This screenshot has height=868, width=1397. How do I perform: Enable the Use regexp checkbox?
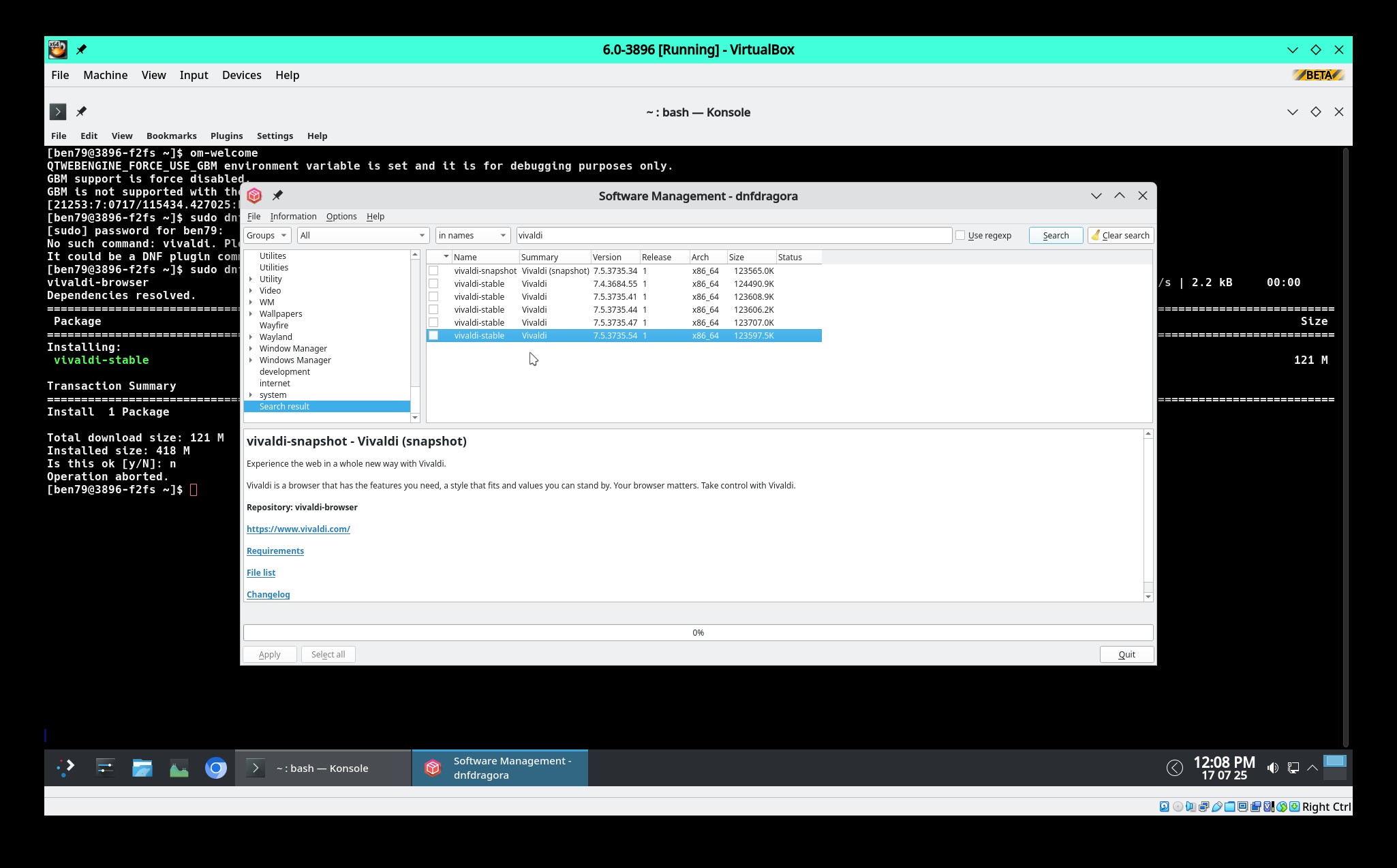pos(960,235)
